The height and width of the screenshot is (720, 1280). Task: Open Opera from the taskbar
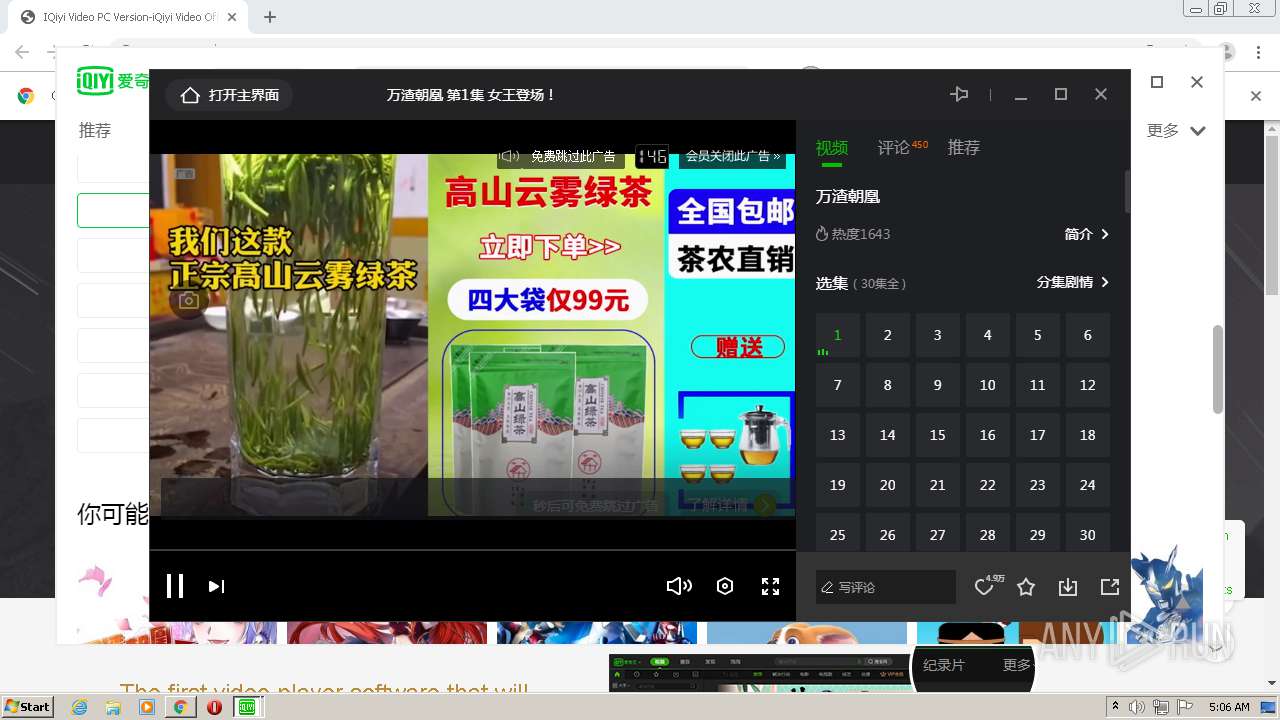[214, 707]
